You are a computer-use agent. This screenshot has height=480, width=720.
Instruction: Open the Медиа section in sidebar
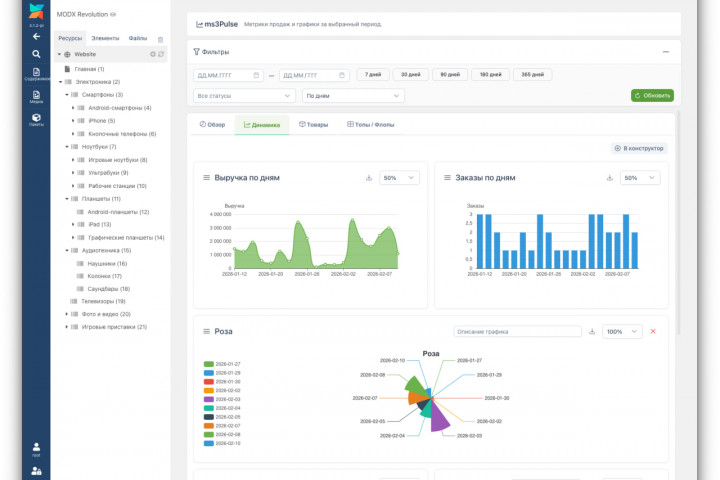pyautogui.click(x=36, y=96)
